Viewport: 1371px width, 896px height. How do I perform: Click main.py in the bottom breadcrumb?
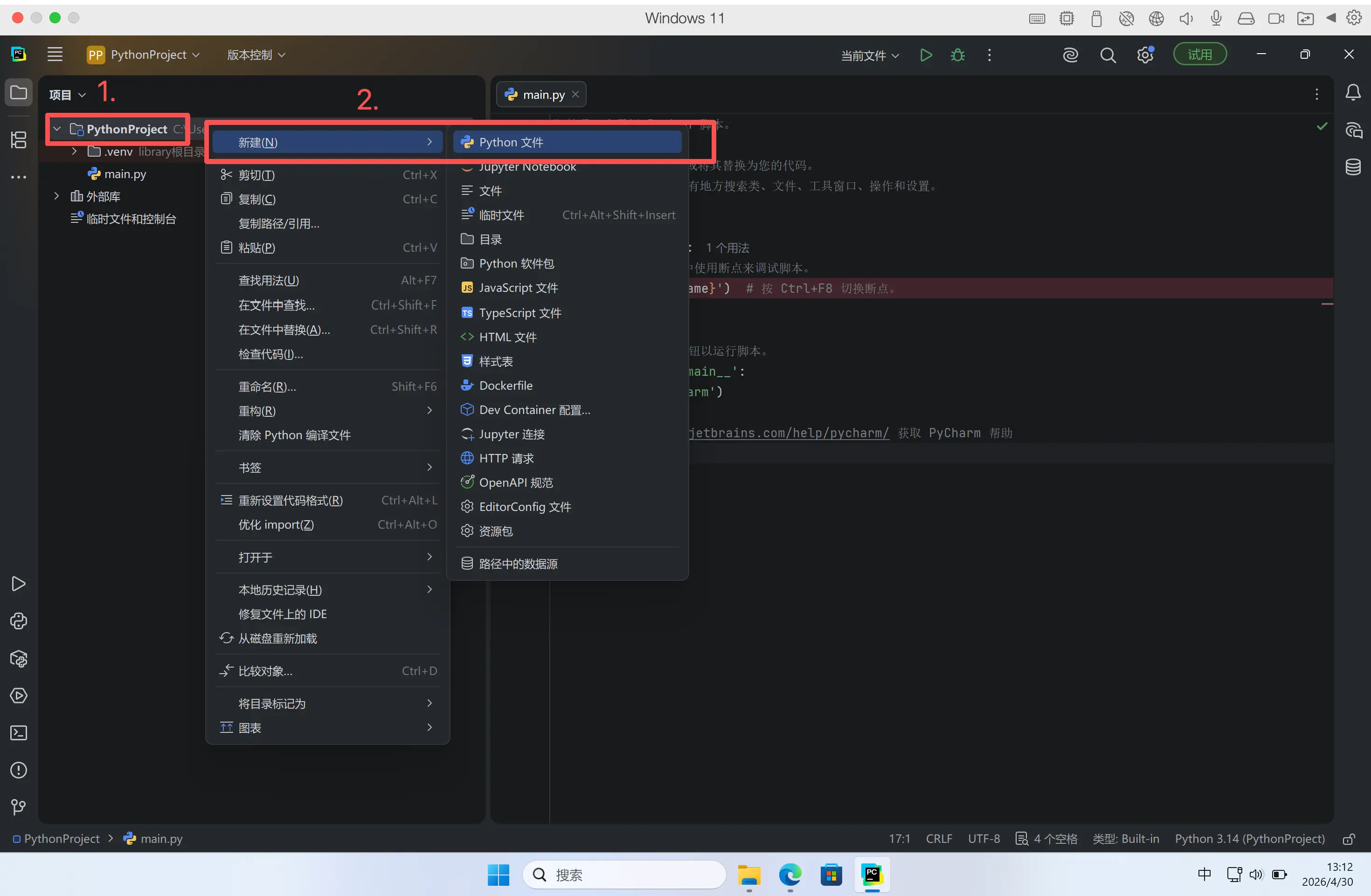[153, 839]
